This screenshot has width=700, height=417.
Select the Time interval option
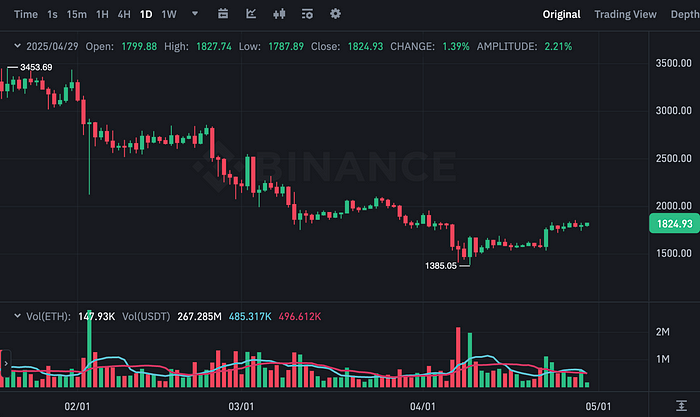click(x=26, y=14)
